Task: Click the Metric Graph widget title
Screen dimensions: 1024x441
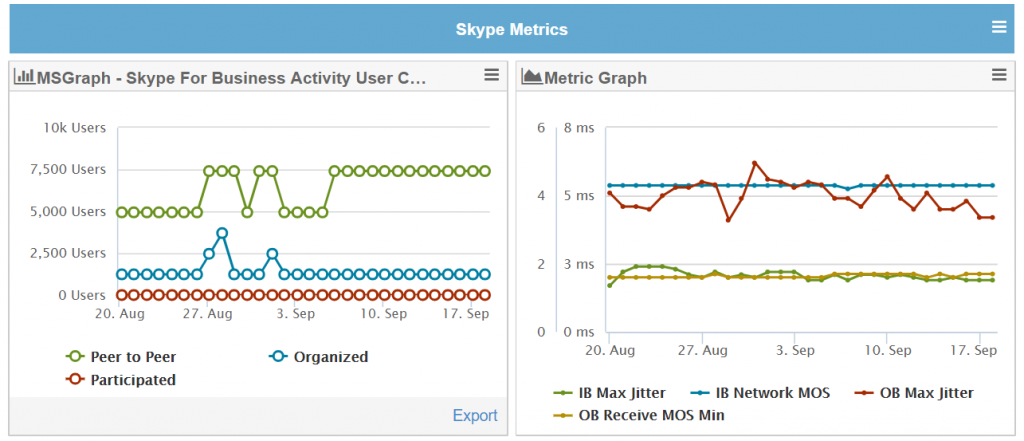Action: [x=595, y=78]
